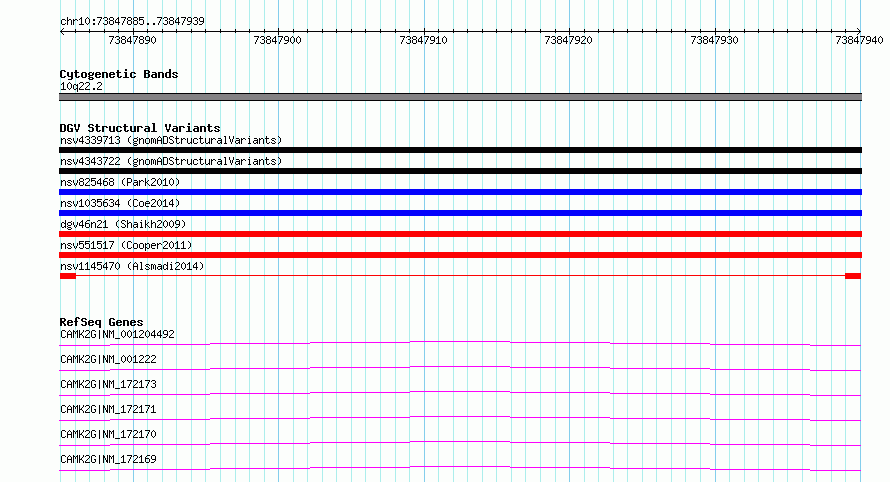This screenshot has height=482, width=890.
Task: Click ruler position 73847900
Action: pyautogui.click(x=278, y=40)
